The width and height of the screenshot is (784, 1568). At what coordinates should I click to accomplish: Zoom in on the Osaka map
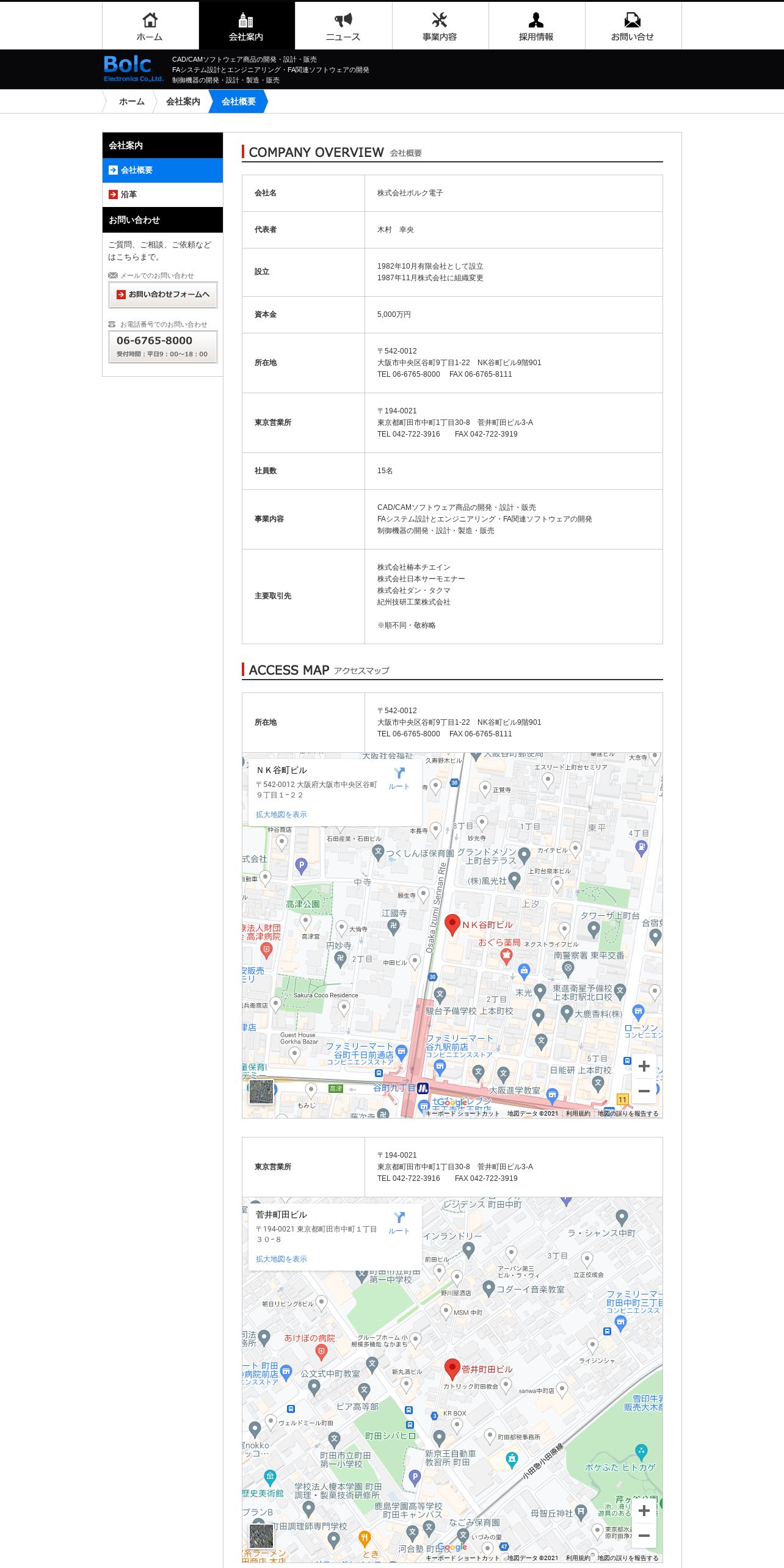pyautogui.click(x=644, y=1066)
